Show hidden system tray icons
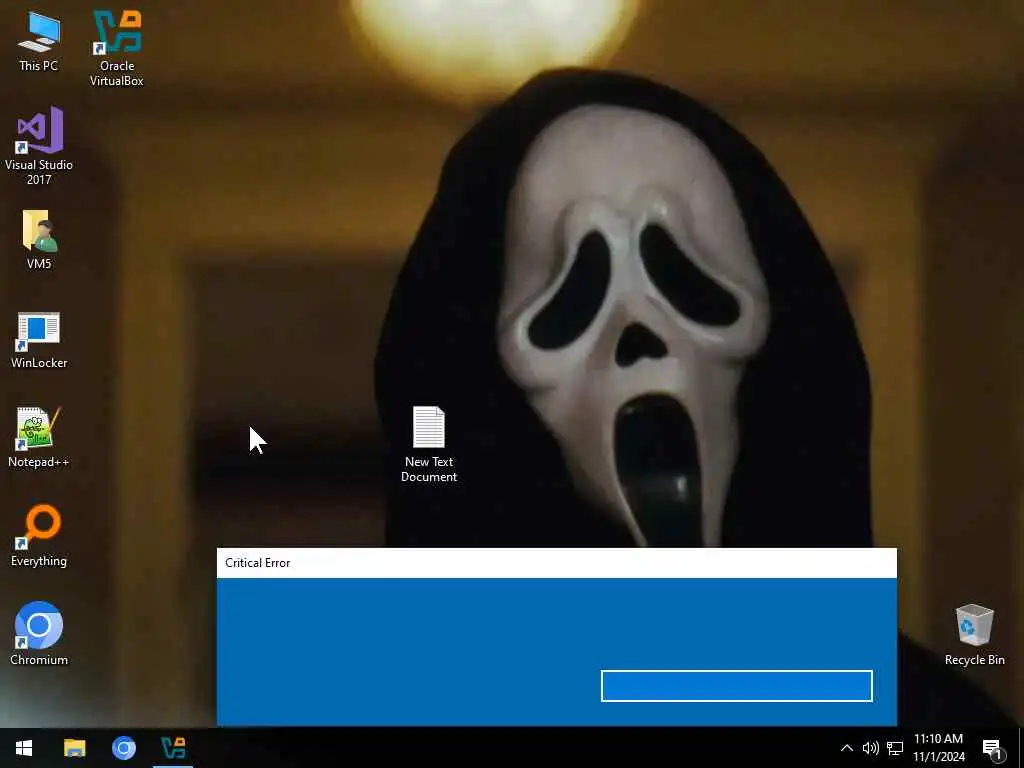Image resolution: width=1024 pixels, height=768 pixels. coord(846,748)
